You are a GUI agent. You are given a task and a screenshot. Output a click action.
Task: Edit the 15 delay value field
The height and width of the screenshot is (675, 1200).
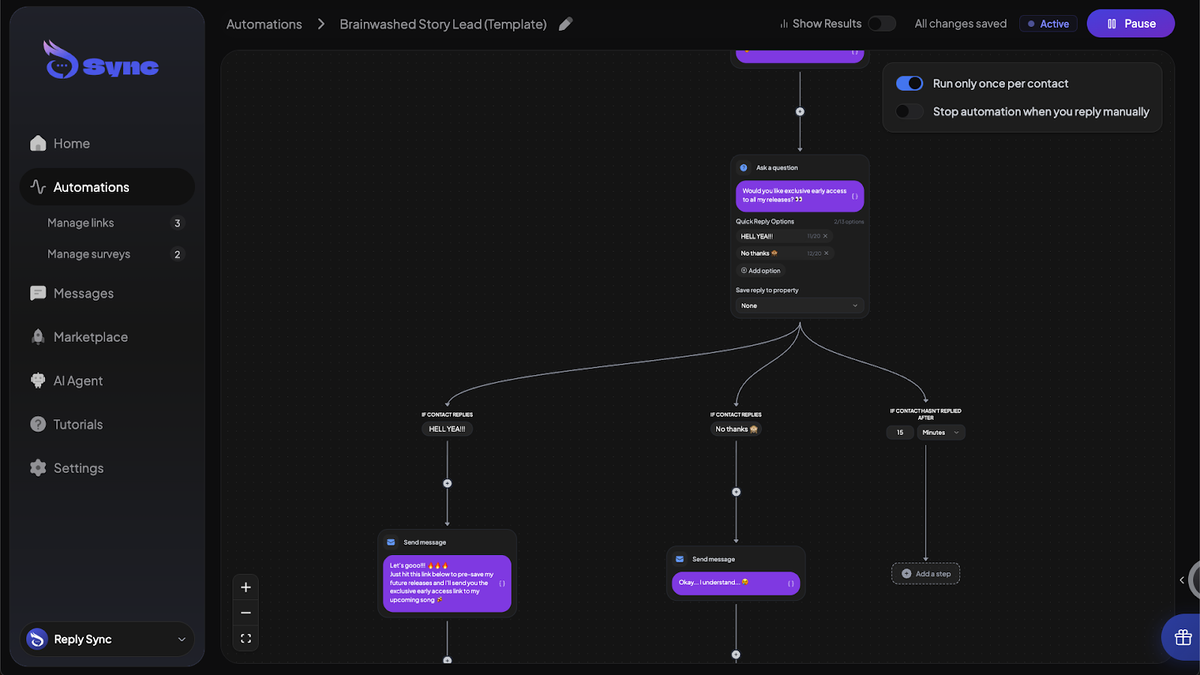899,433
